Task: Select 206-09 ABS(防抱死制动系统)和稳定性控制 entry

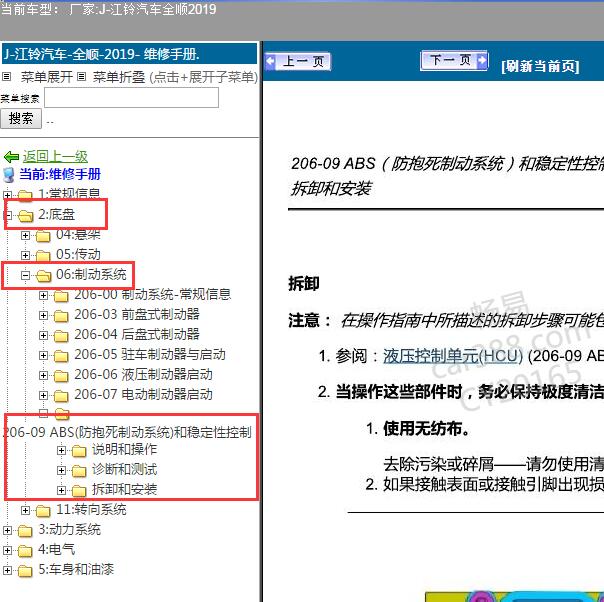Action: (128, 432)
